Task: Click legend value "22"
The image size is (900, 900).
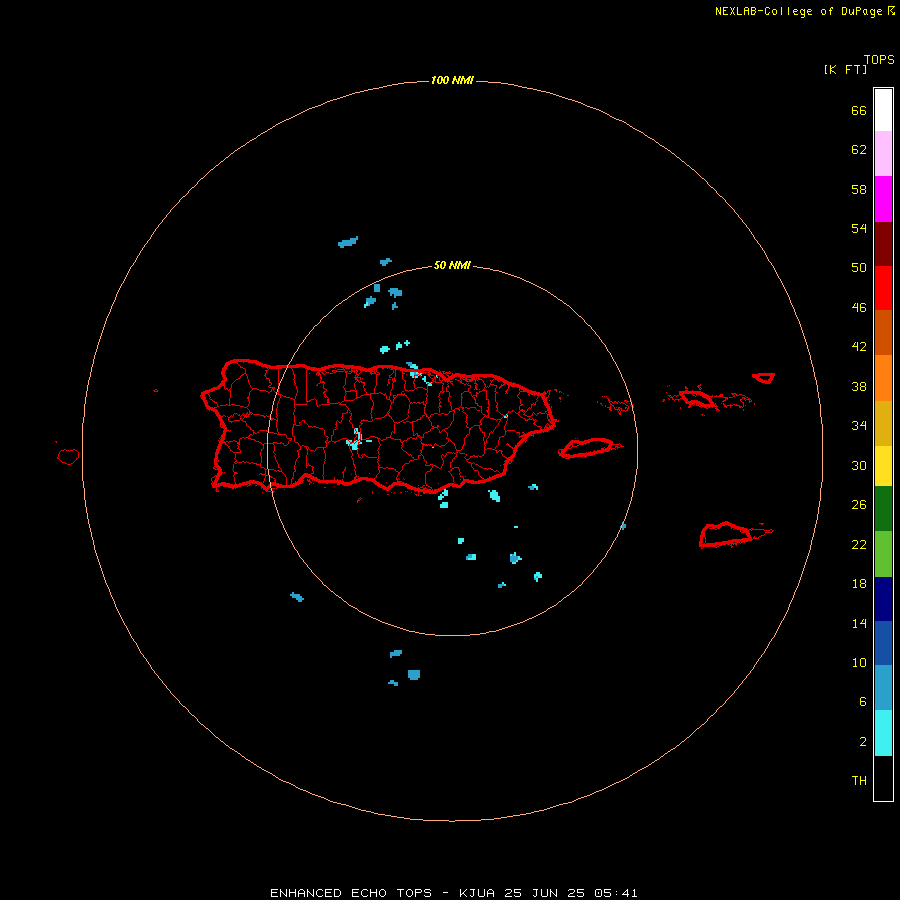Action: 859,545
